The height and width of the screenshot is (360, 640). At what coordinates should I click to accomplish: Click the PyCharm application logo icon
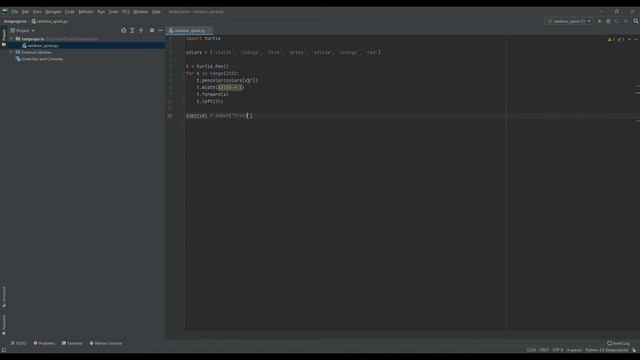click(5, 11)
